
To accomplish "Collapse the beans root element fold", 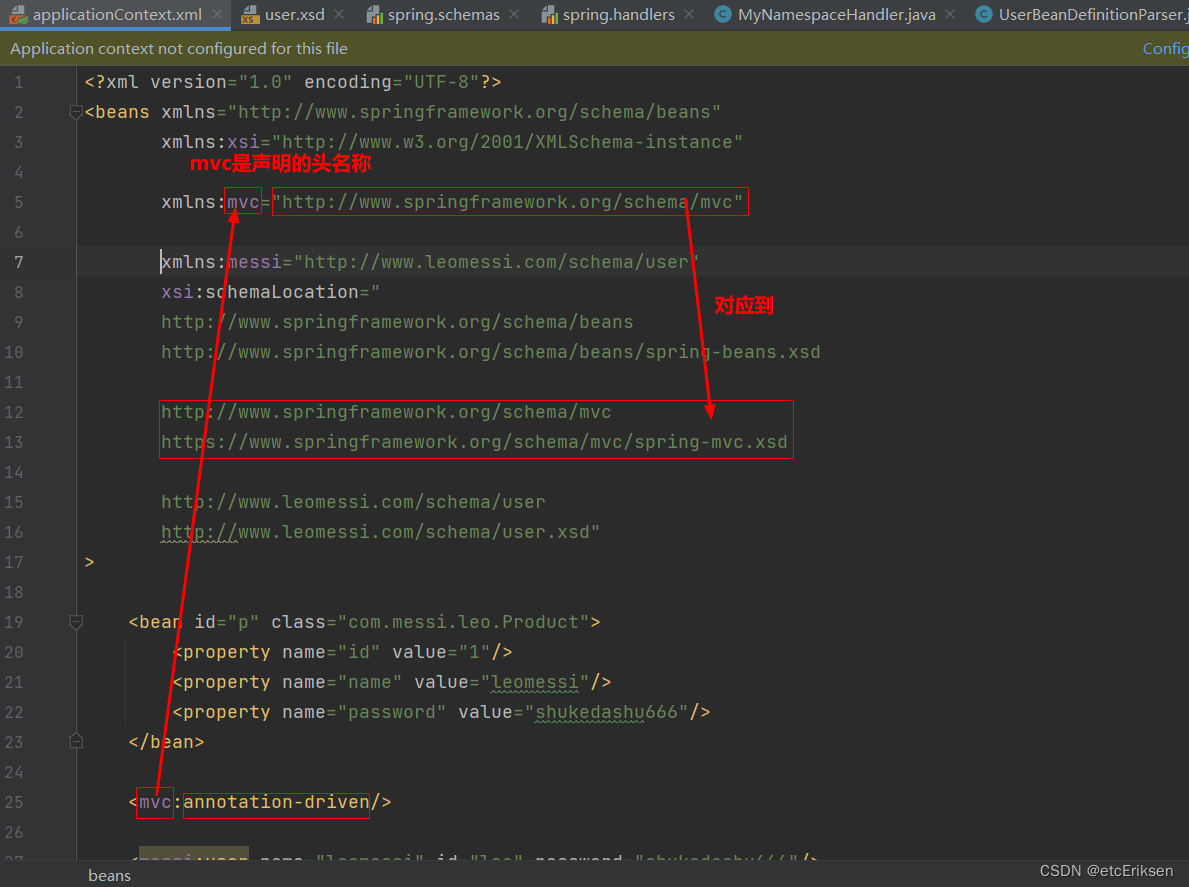I will point(76,112).
